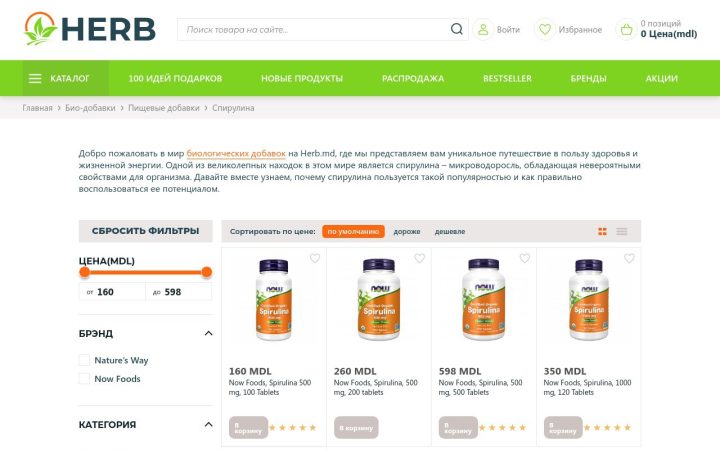The height and width of the screenshot is (450, 720).
Task: Check the Nature's Way brand filter
Action: [x=84, y=360]
